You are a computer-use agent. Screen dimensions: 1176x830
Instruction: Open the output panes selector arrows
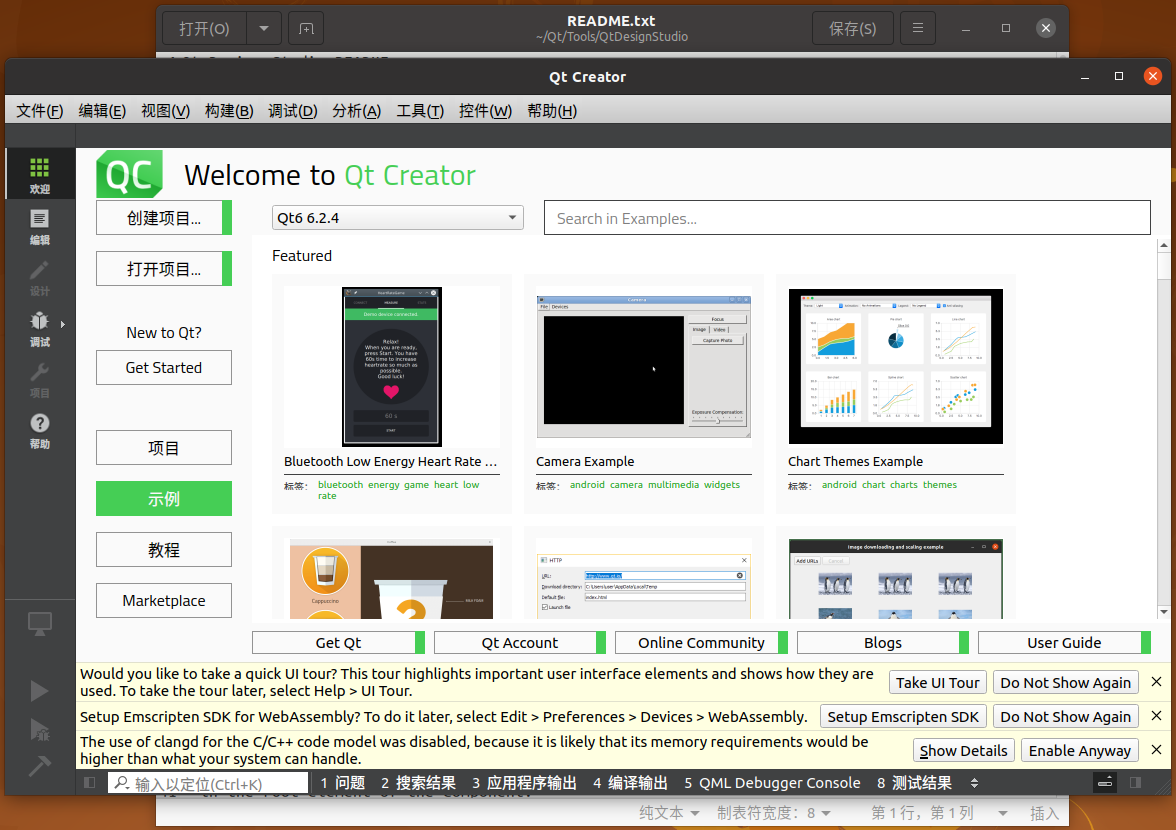pos(974,783)
